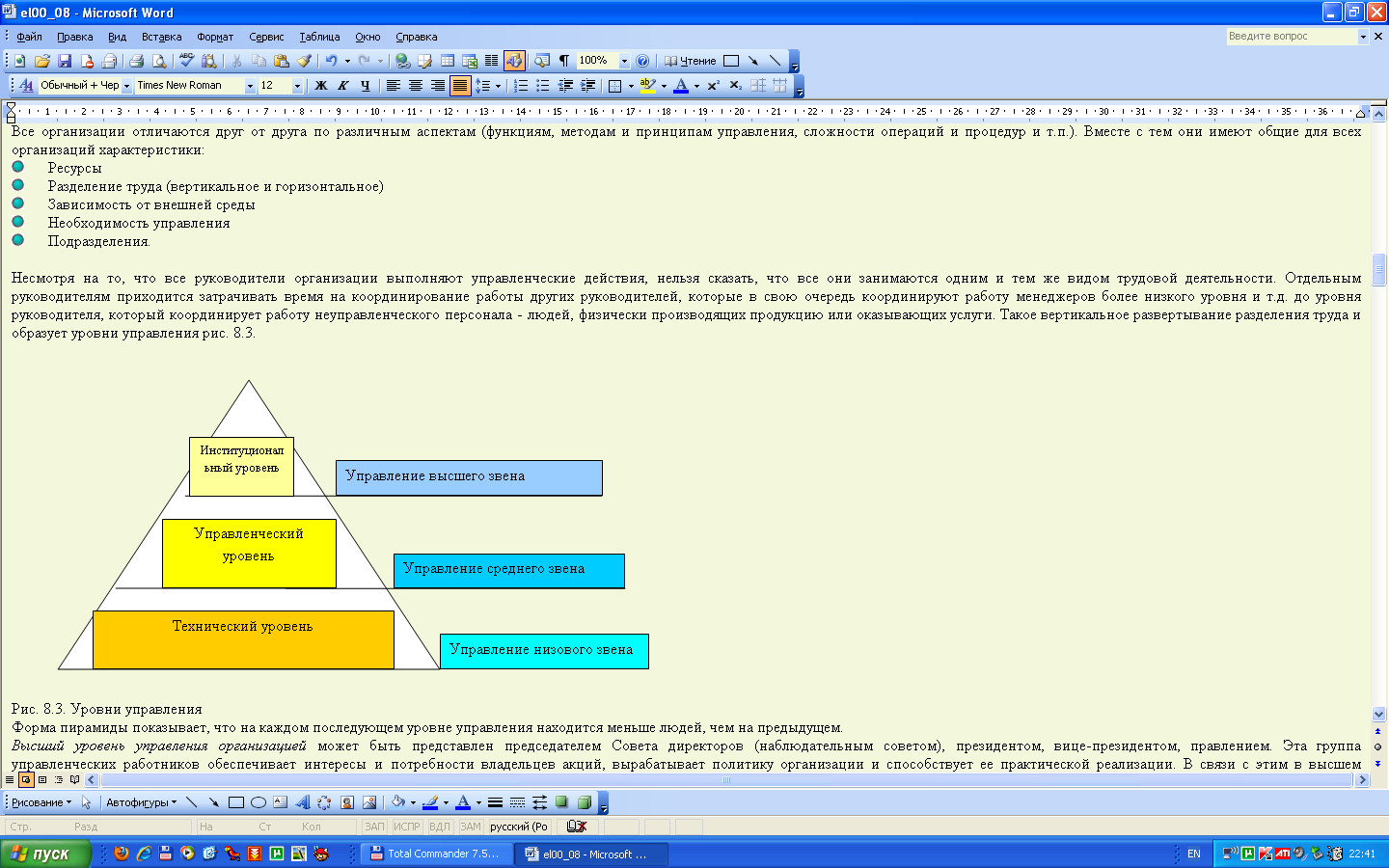Open Times New Roman font dropdown
1389x868 pixels.
point(250,86)
